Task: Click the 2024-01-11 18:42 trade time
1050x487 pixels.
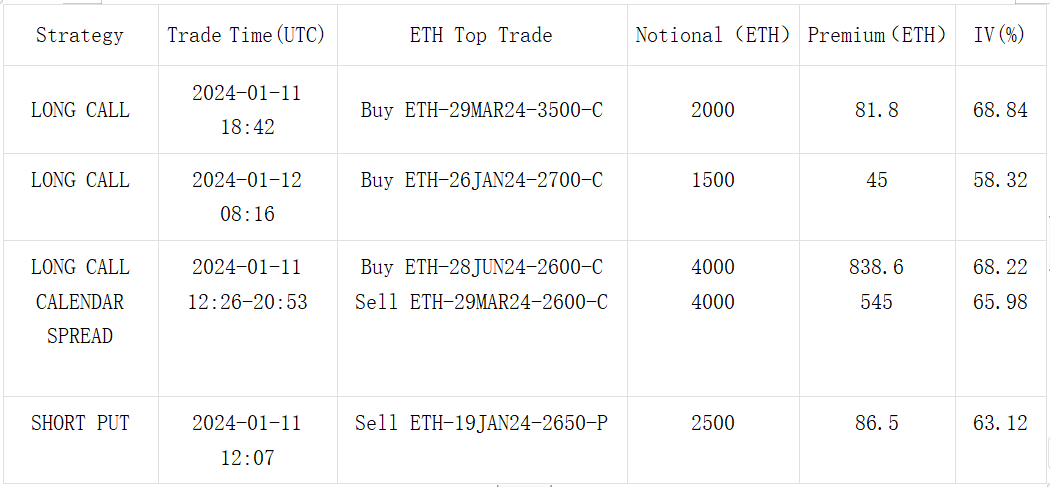Action: pos(247,110)
